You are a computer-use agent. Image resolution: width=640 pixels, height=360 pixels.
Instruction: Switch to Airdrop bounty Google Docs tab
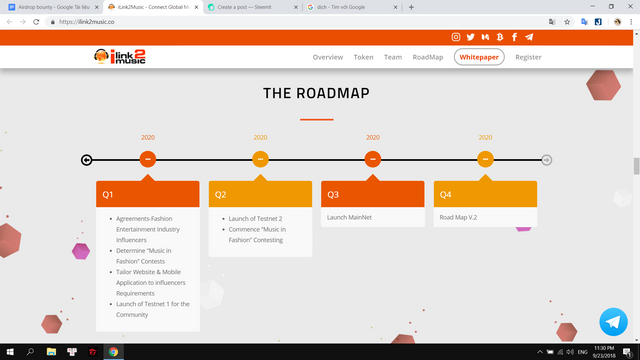click(53, 7)
